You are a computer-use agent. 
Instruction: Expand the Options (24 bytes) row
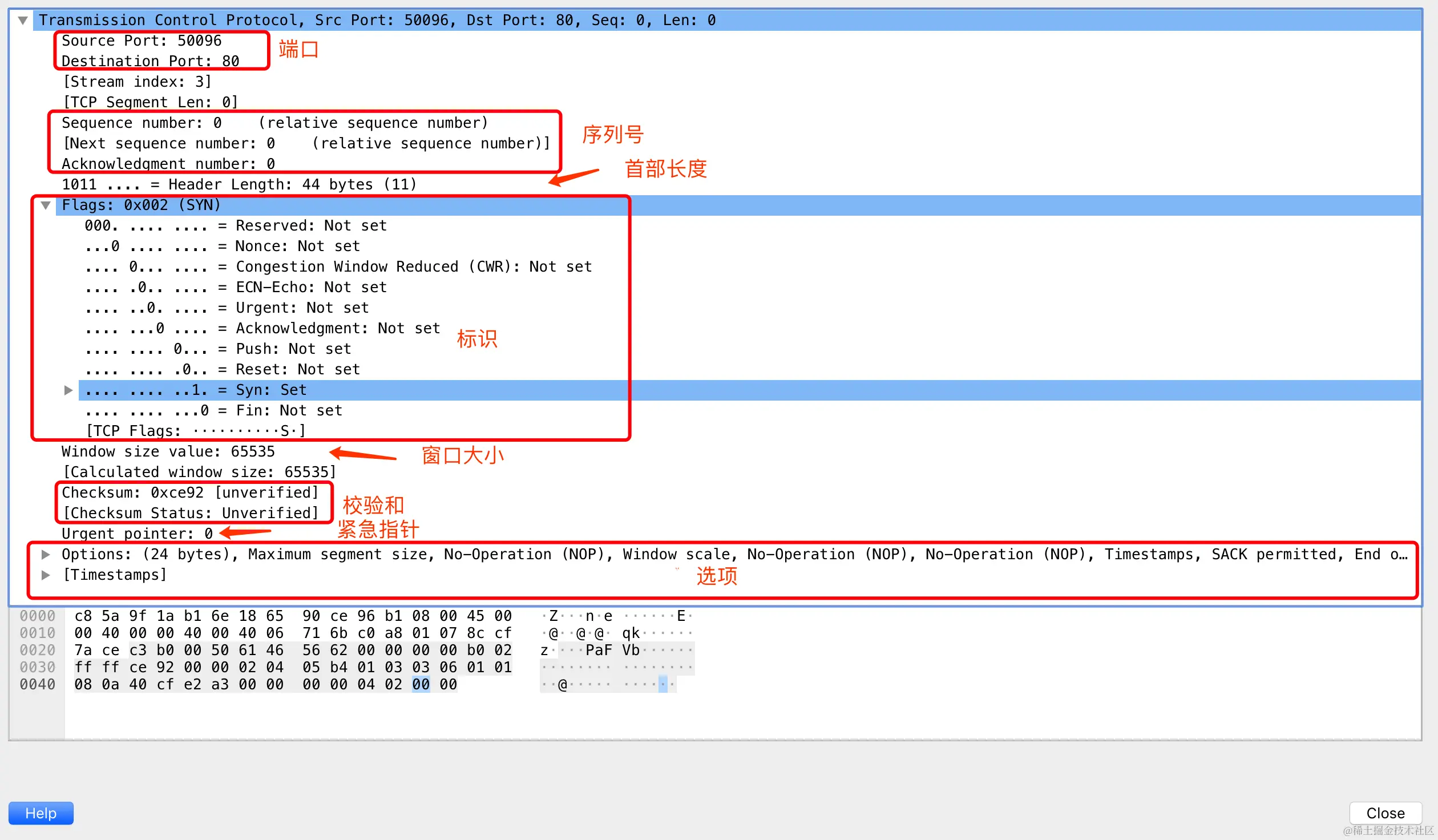[x=46, y=555]
